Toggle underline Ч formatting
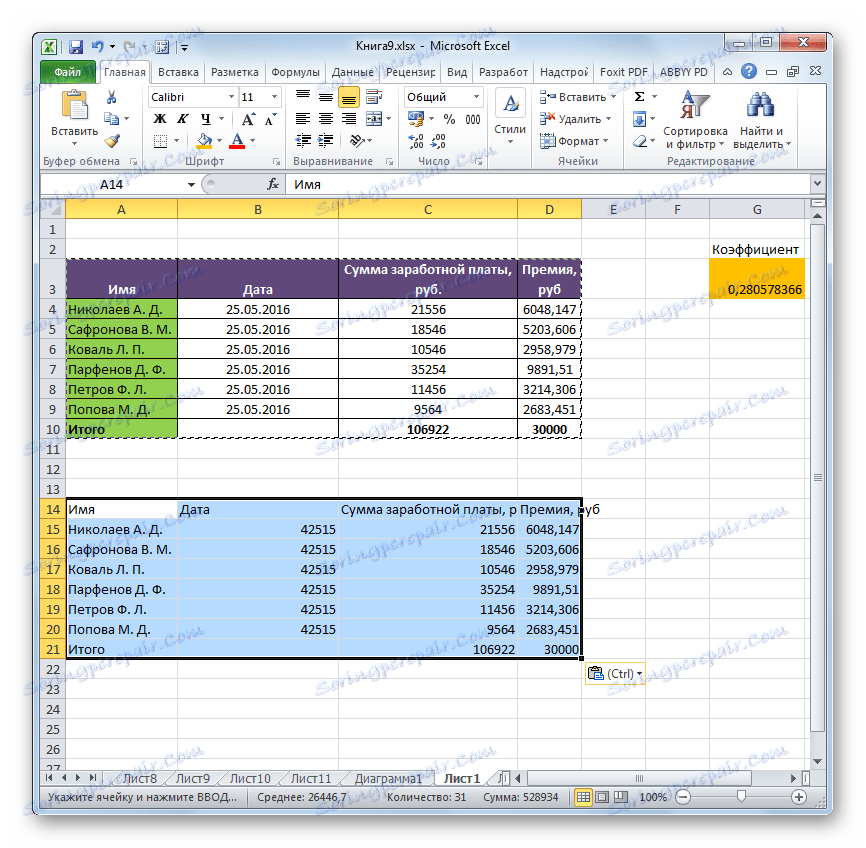 click(x=205, y=119)
